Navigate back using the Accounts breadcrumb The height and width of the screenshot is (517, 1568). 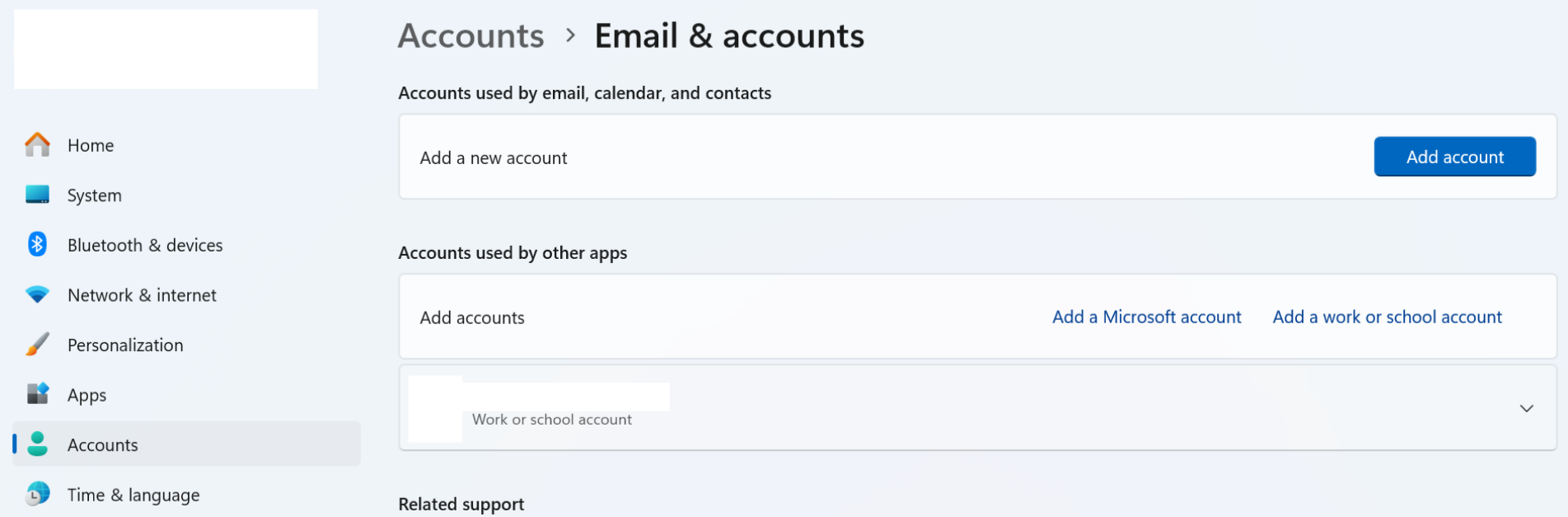pyautogui.click(x=470, y=35)
